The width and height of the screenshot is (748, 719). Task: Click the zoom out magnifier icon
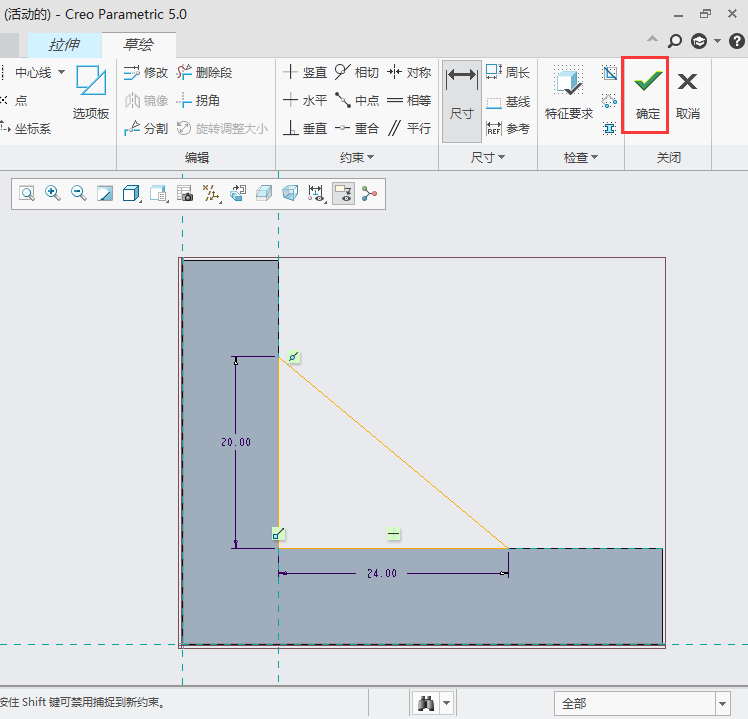[79, 194]
